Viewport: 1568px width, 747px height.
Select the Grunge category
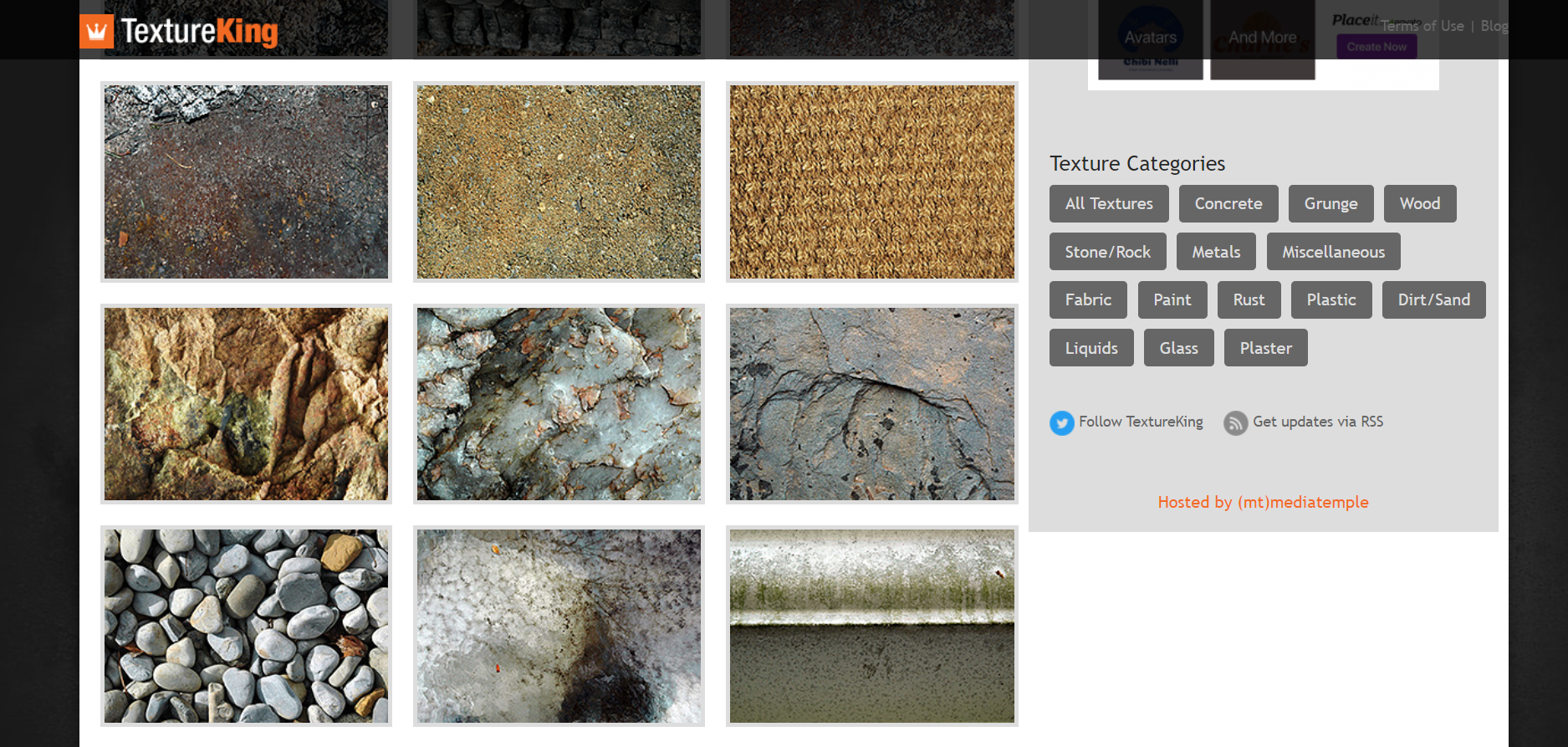point(1331,204)
